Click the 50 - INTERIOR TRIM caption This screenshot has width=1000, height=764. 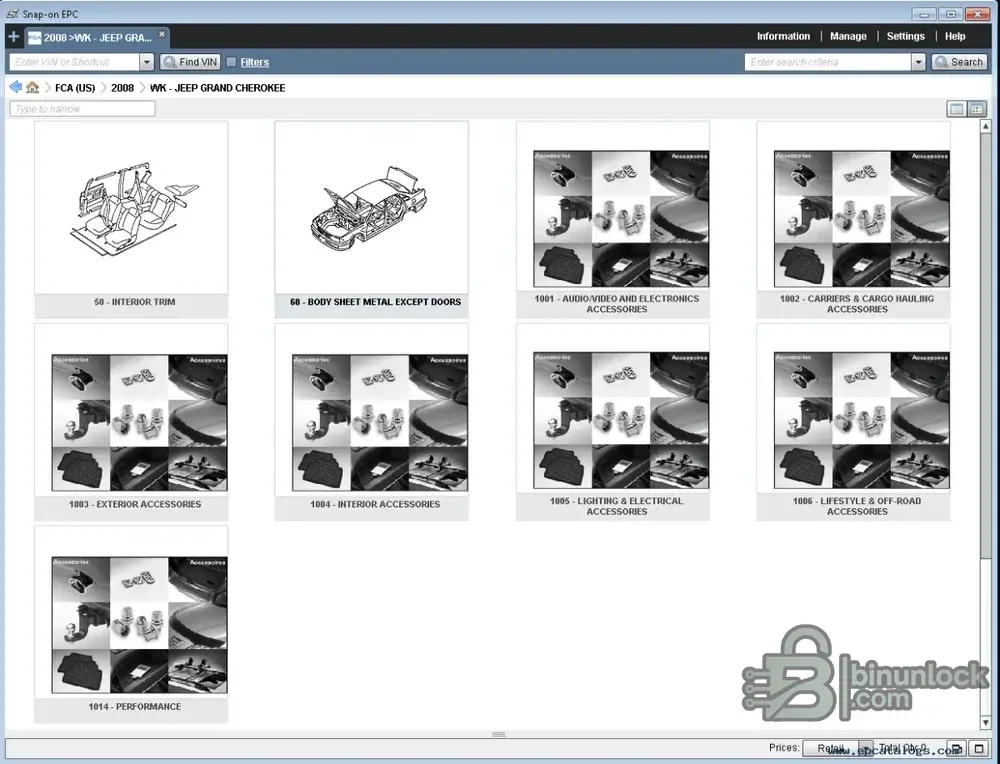pyautogui.click(x=135, y=302)
